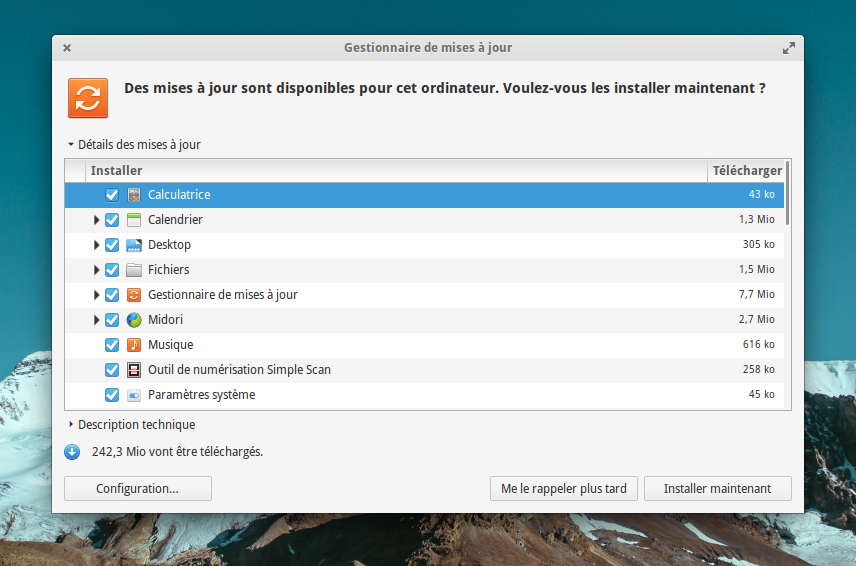Uncheck the Calculatrice update checkbox

coord(112,195)
